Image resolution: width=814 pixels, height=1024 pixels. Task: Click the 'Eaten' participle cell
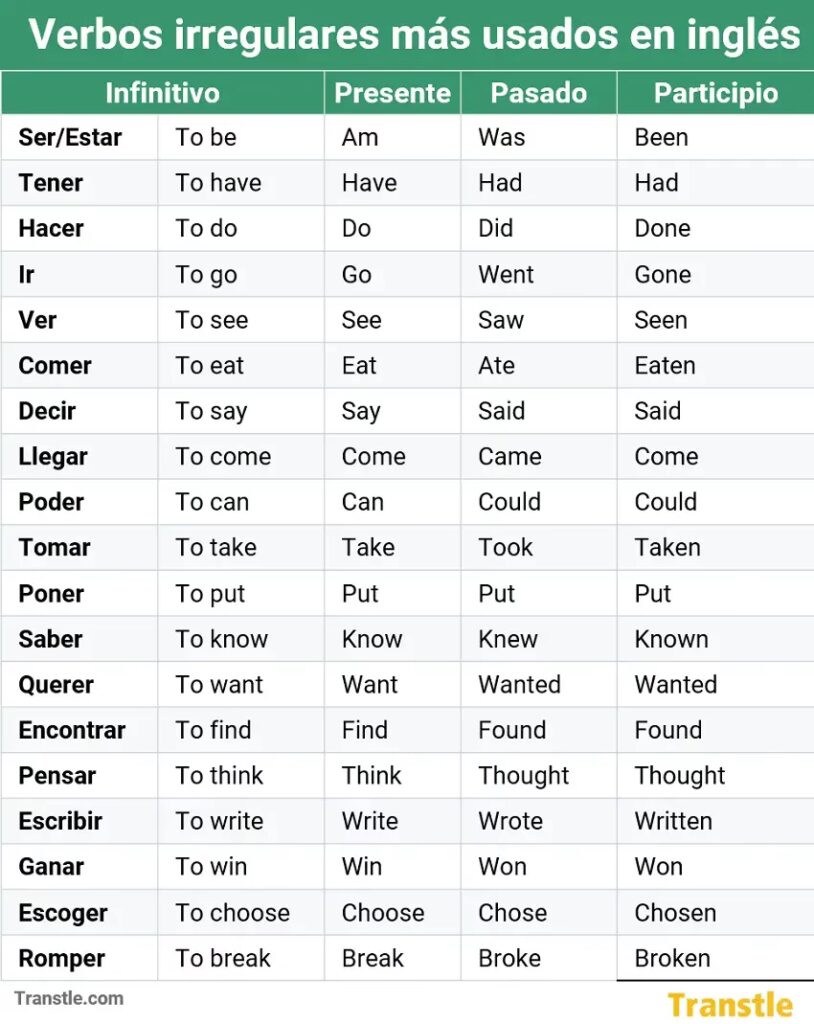[665, 365]
